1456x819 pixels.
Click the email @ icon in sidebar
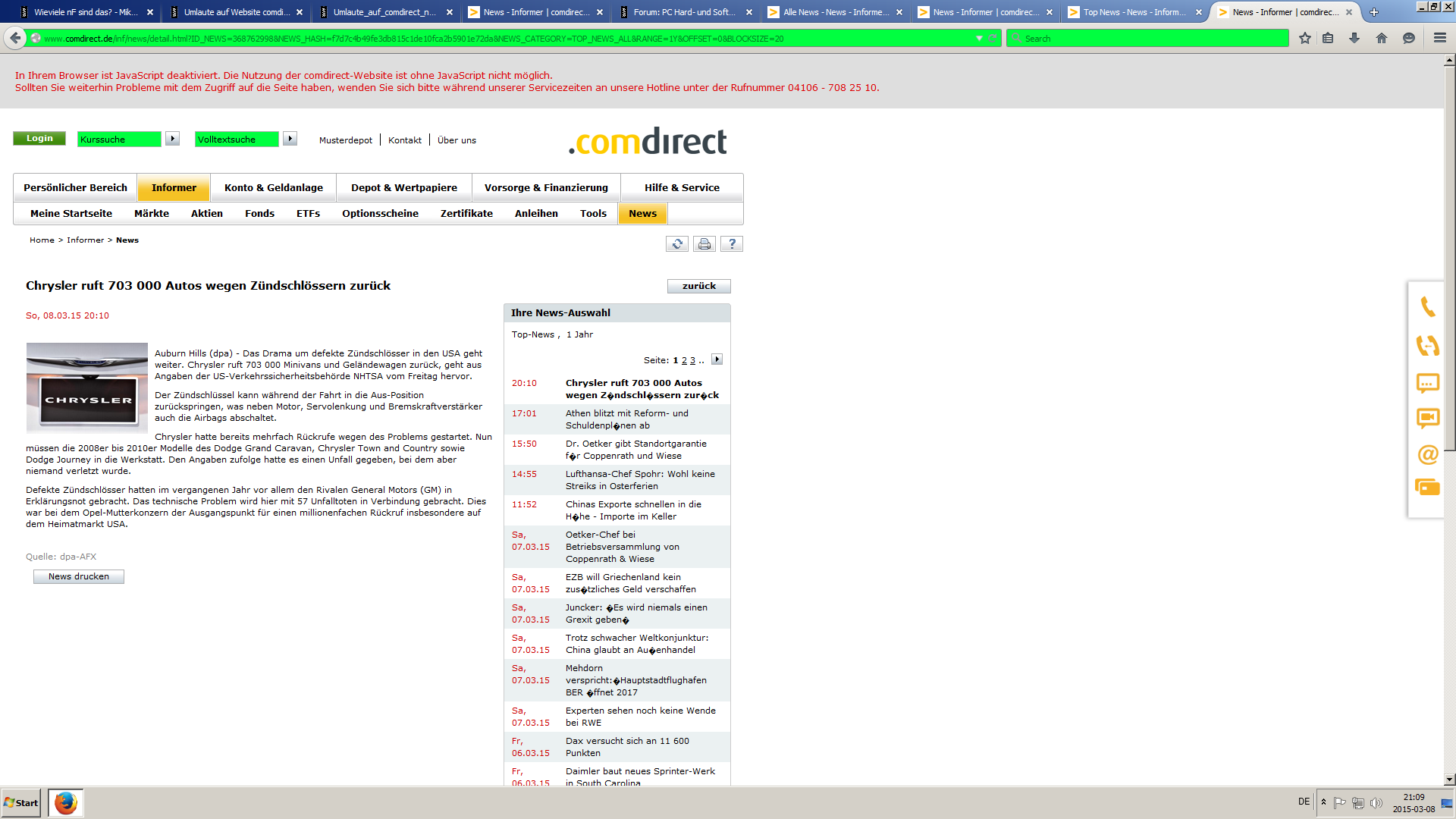click(x=1428, y=454)
